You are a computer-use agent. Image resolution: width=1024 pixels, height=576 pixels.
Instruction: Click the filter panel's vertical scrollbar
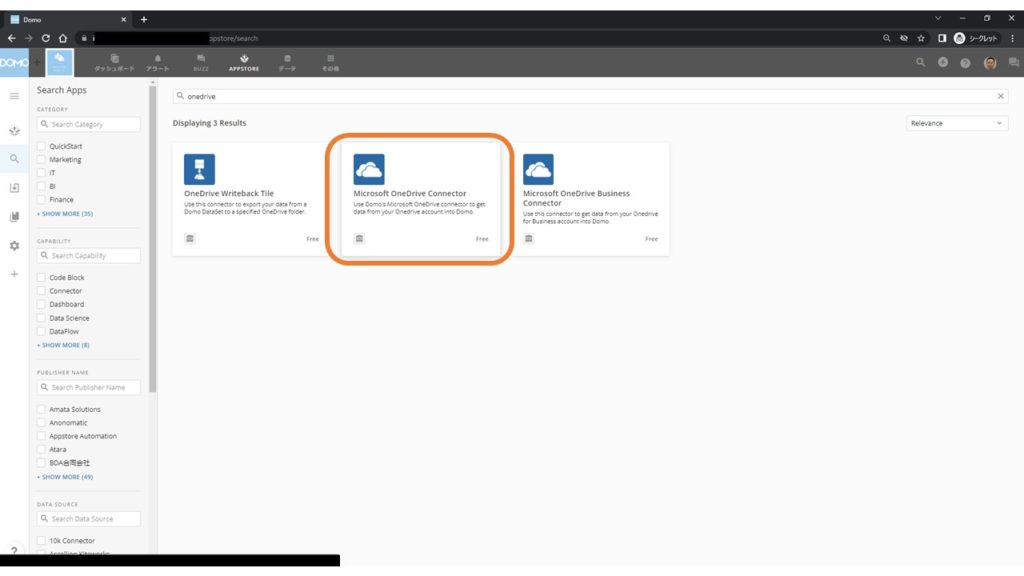tap(153, 238)
